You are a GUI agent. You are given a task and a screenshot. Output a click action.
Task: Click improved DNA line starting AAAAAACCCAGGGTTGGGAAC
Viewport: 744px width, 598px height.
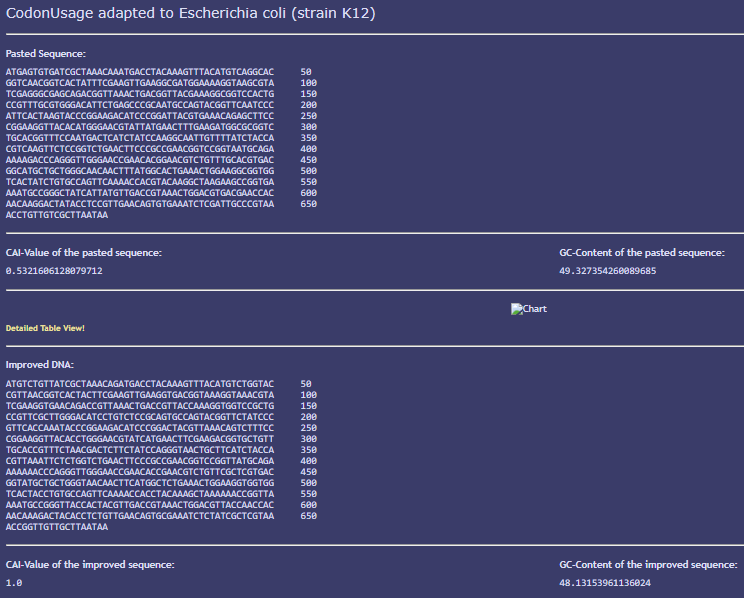140,471
